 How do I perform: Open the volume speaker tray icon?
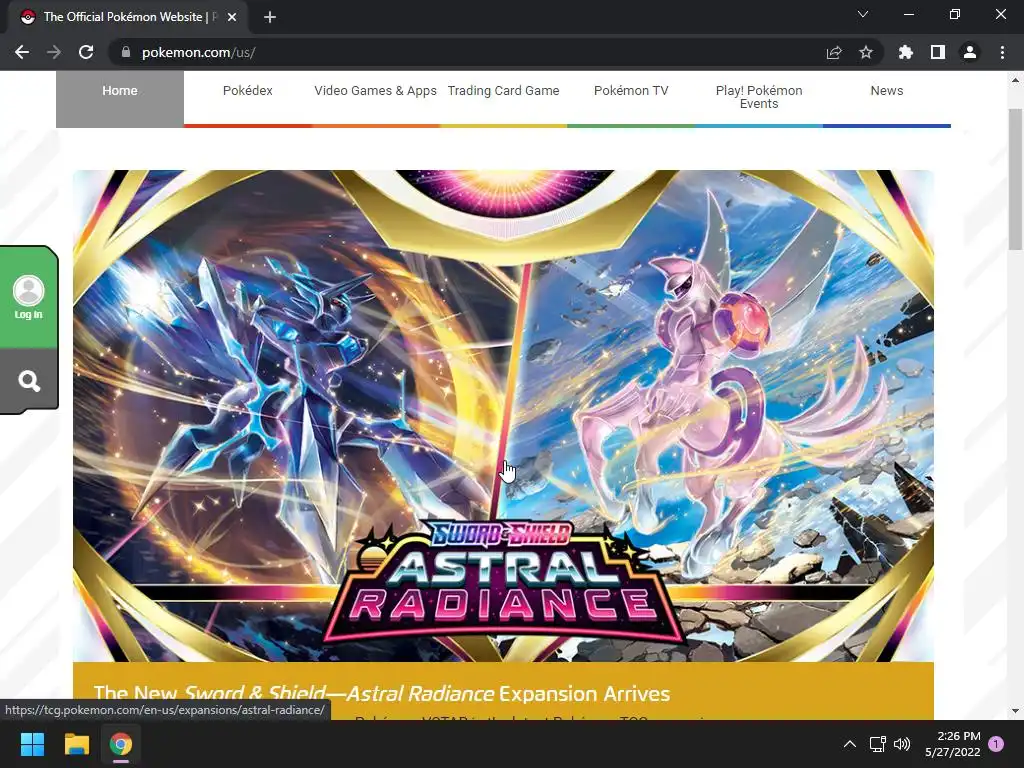pos(902,744)
